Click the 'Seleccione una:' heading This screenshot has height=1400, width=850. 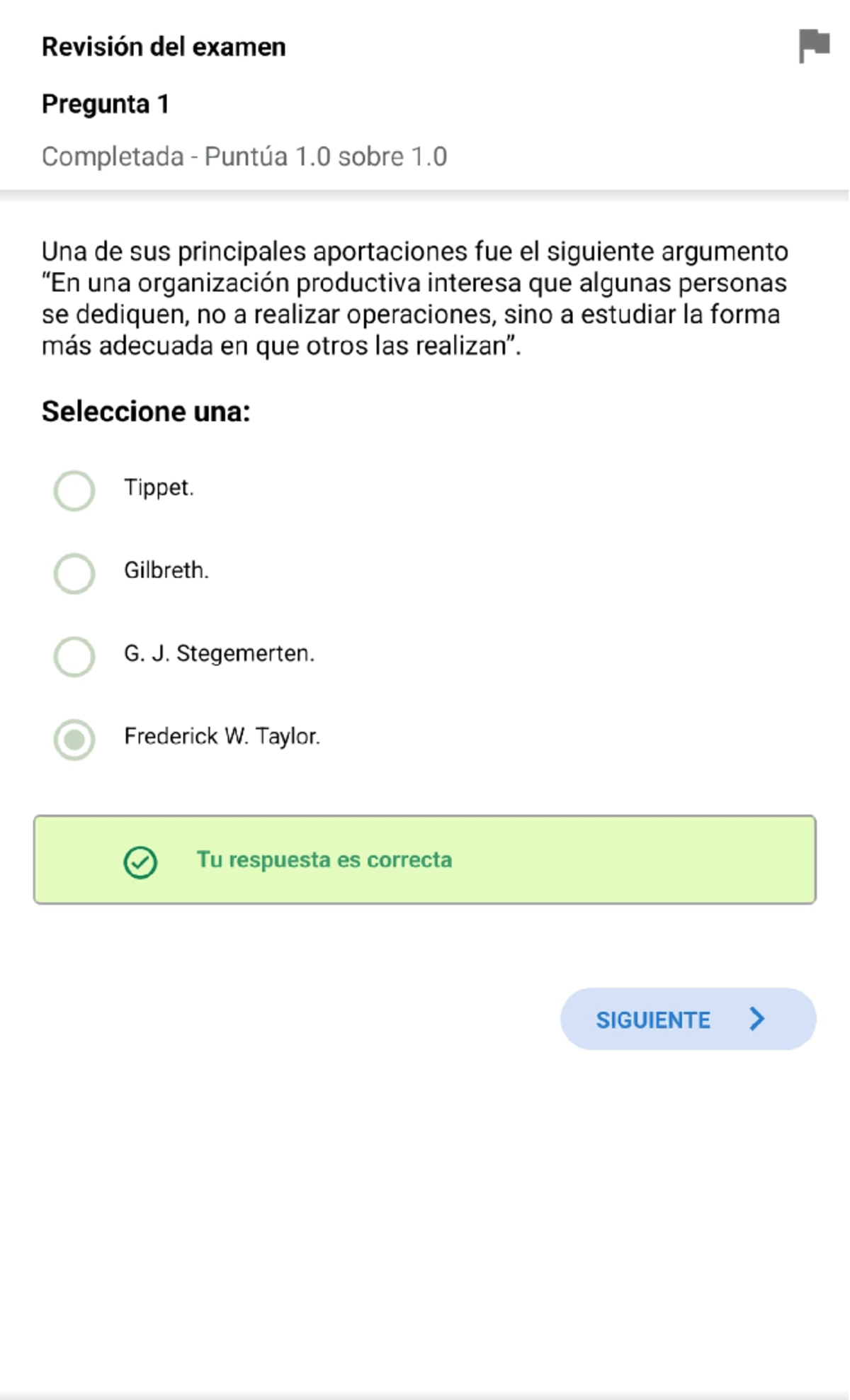tap(146, 411)
